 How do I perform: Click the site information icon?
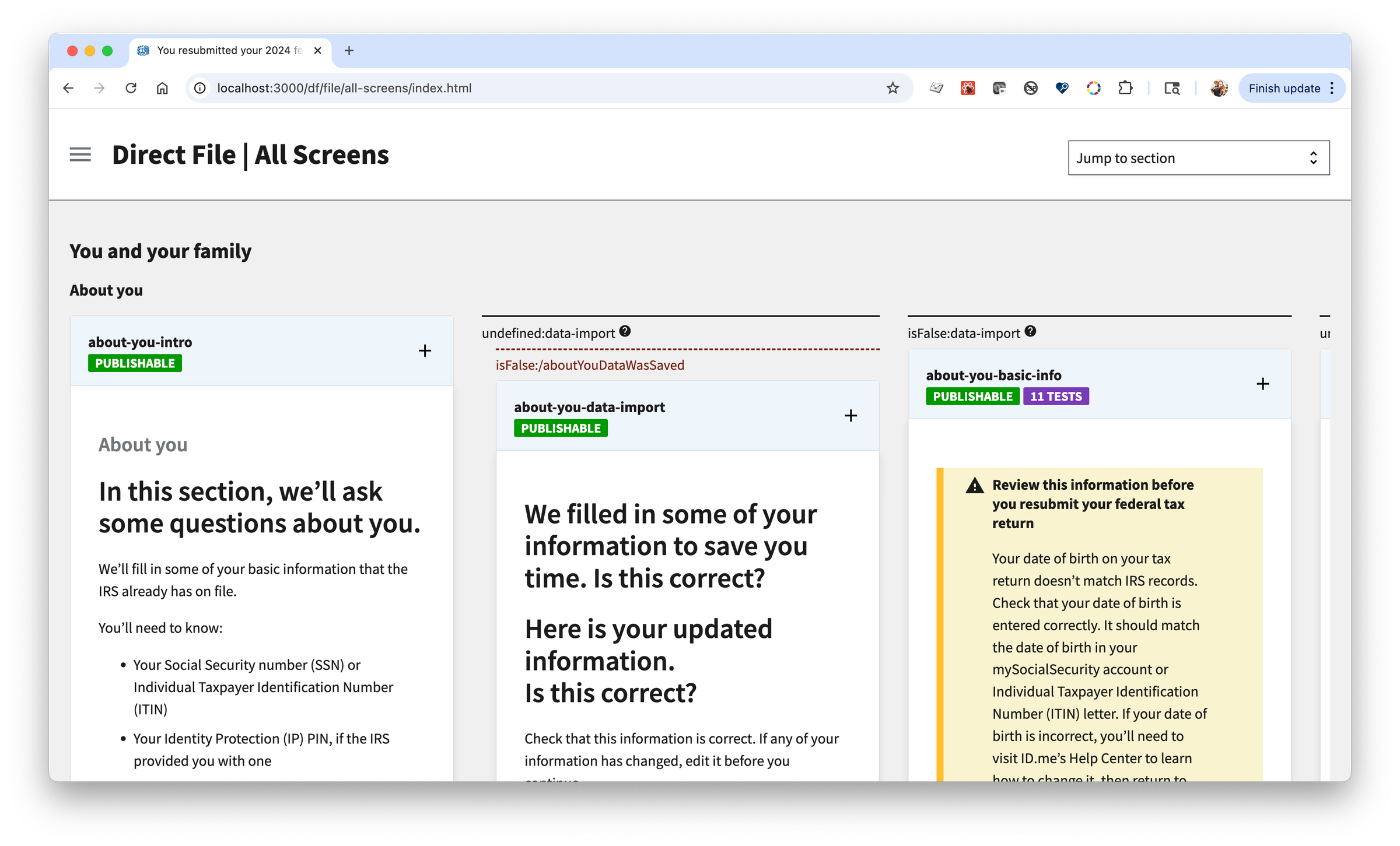point(200,88)
